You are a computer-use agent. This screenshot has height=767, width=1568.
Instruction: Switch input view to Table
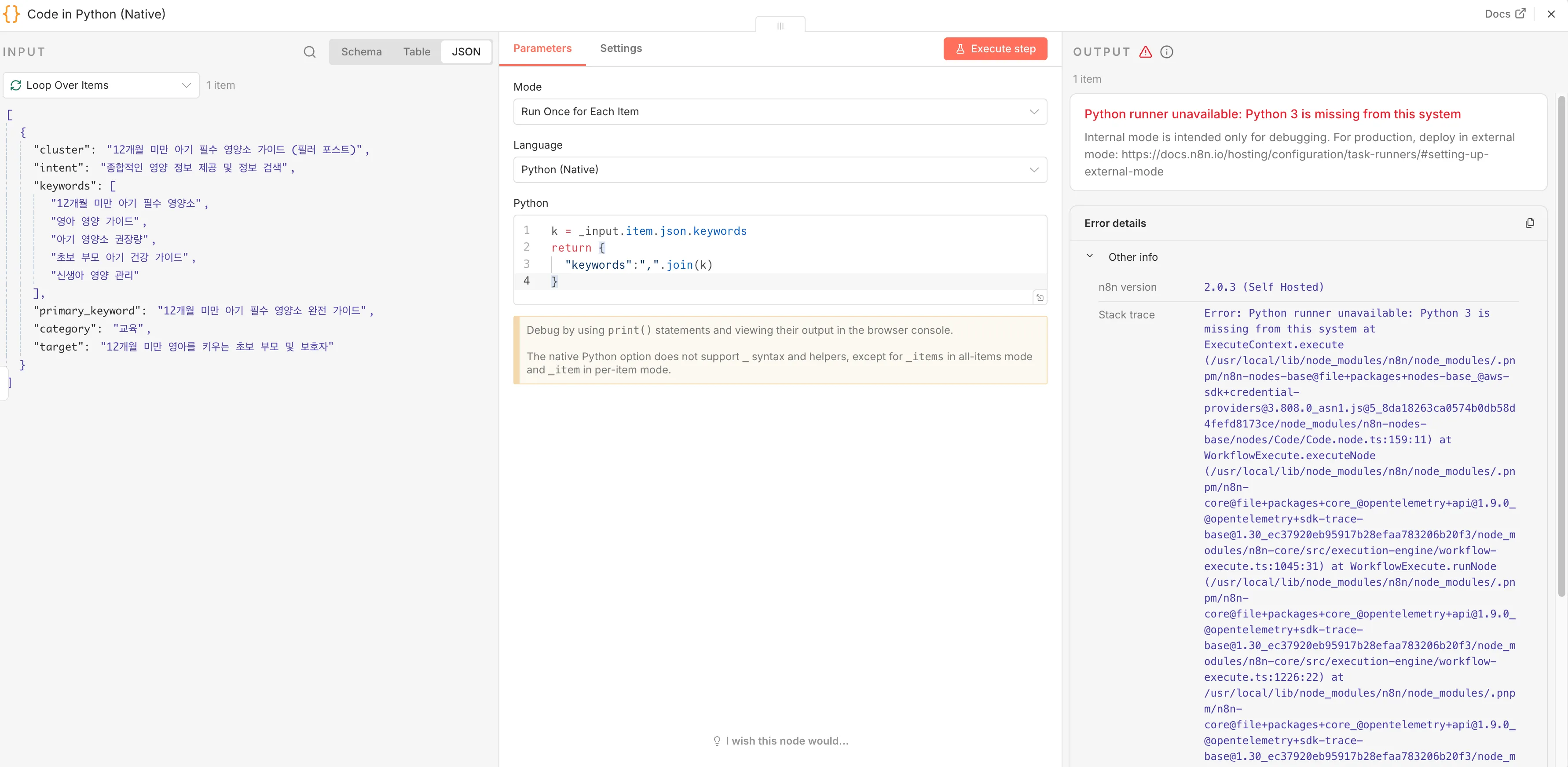tap(416, 52)
